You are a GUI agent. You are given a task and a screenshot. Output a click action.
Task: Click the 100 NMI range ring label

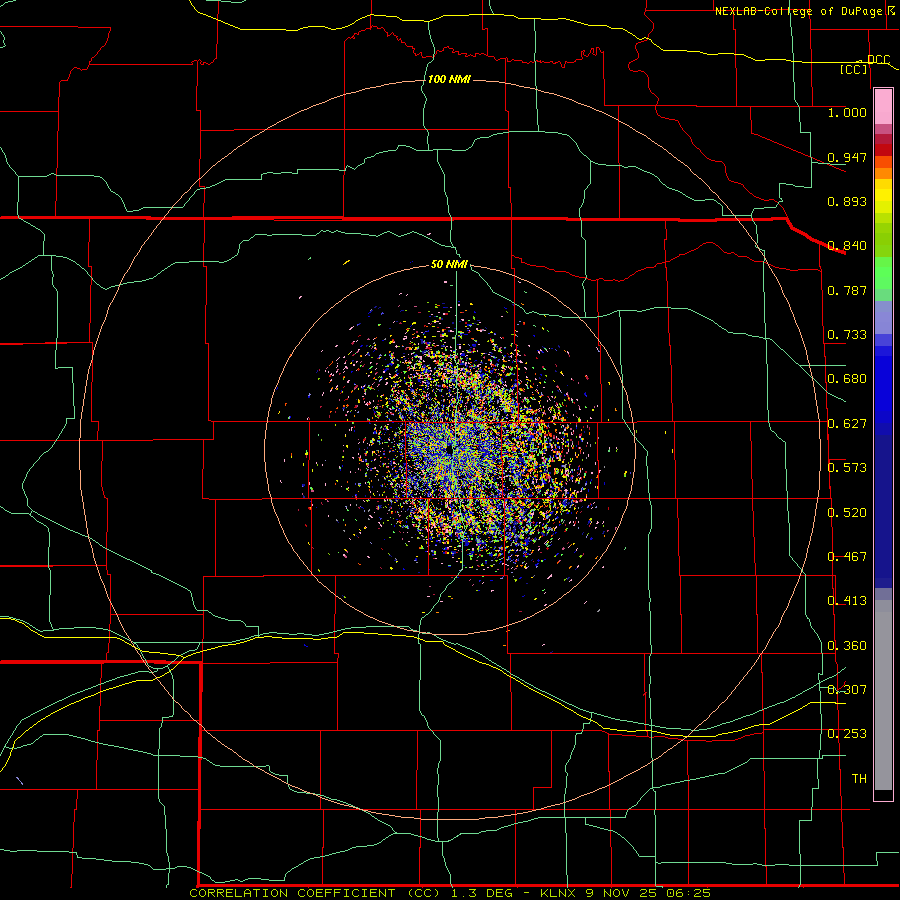coord(449,79)
